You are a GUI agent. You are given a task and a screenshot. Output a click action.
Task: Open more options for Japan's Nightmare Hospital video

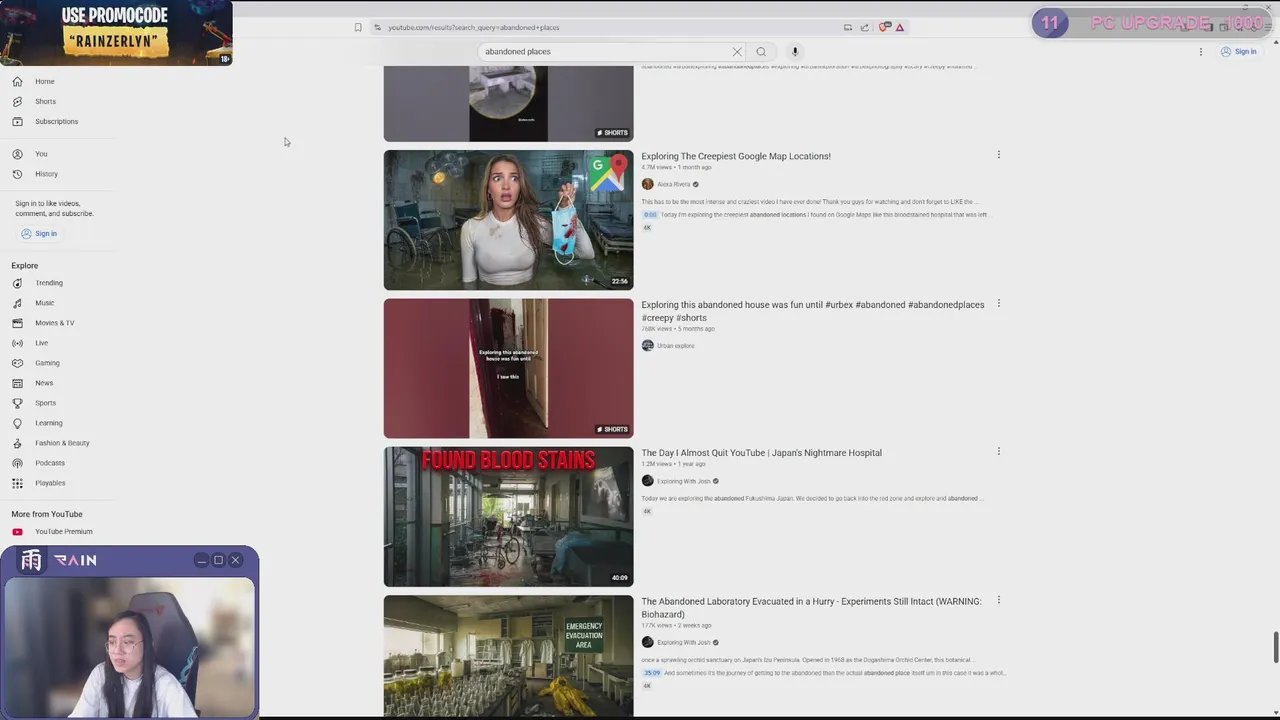(x=998, y=451)
